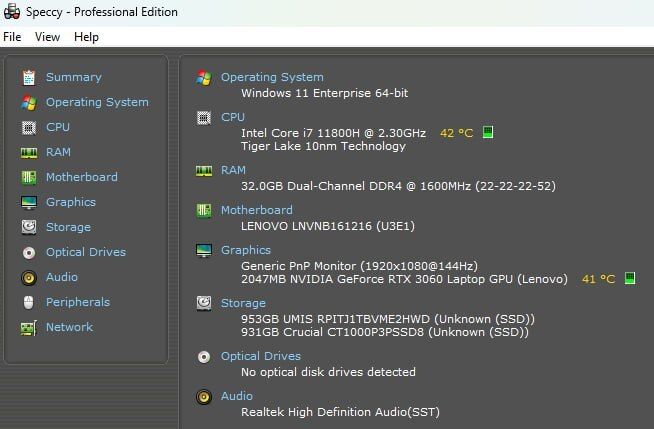Open the CPU heading link in summary

click(233, 118)
